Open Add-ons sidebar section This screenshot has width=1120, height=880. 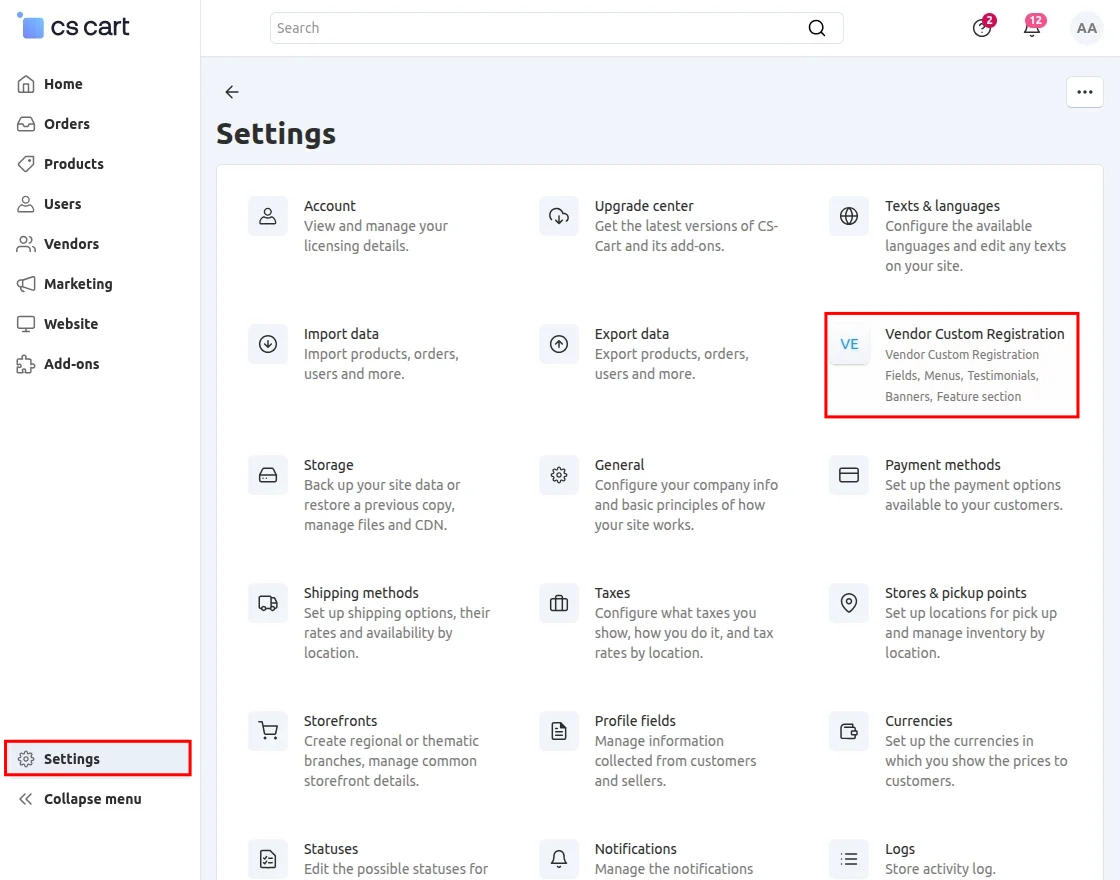[71, 364]
